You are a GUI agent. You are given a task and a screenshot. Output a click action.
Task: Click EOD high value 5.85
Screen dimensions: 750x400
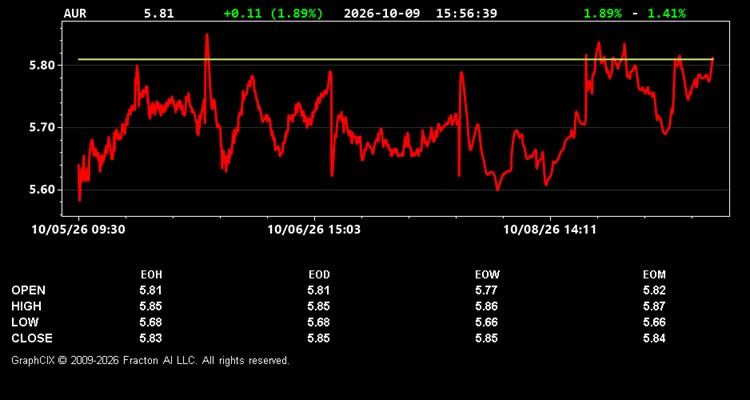319,306
